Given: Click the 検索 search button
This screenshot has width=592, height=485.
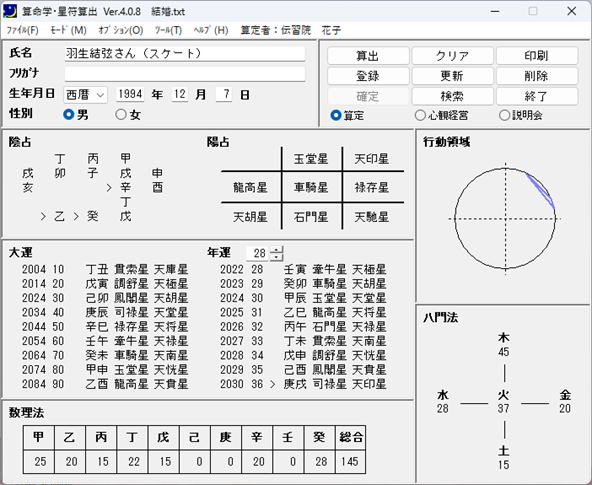Looking at the screenshot, I should 452,96.
